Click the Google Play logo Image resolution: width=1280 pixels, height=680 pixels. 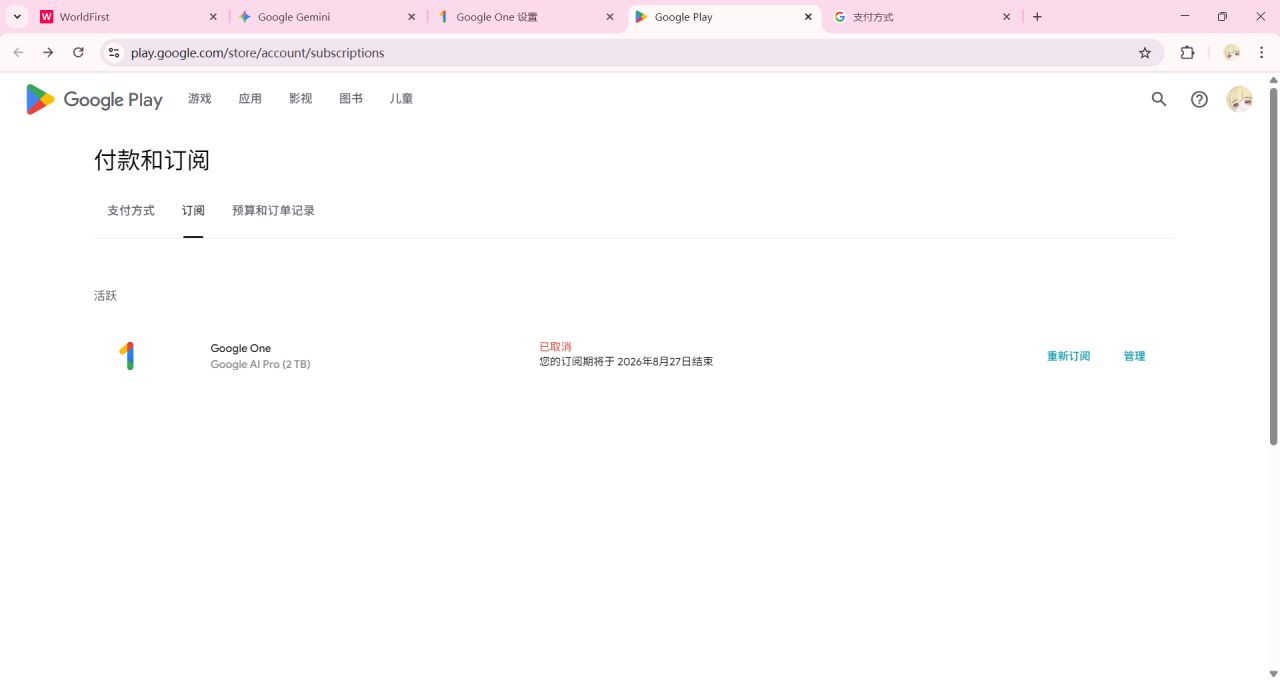click(x=94, y=99)
